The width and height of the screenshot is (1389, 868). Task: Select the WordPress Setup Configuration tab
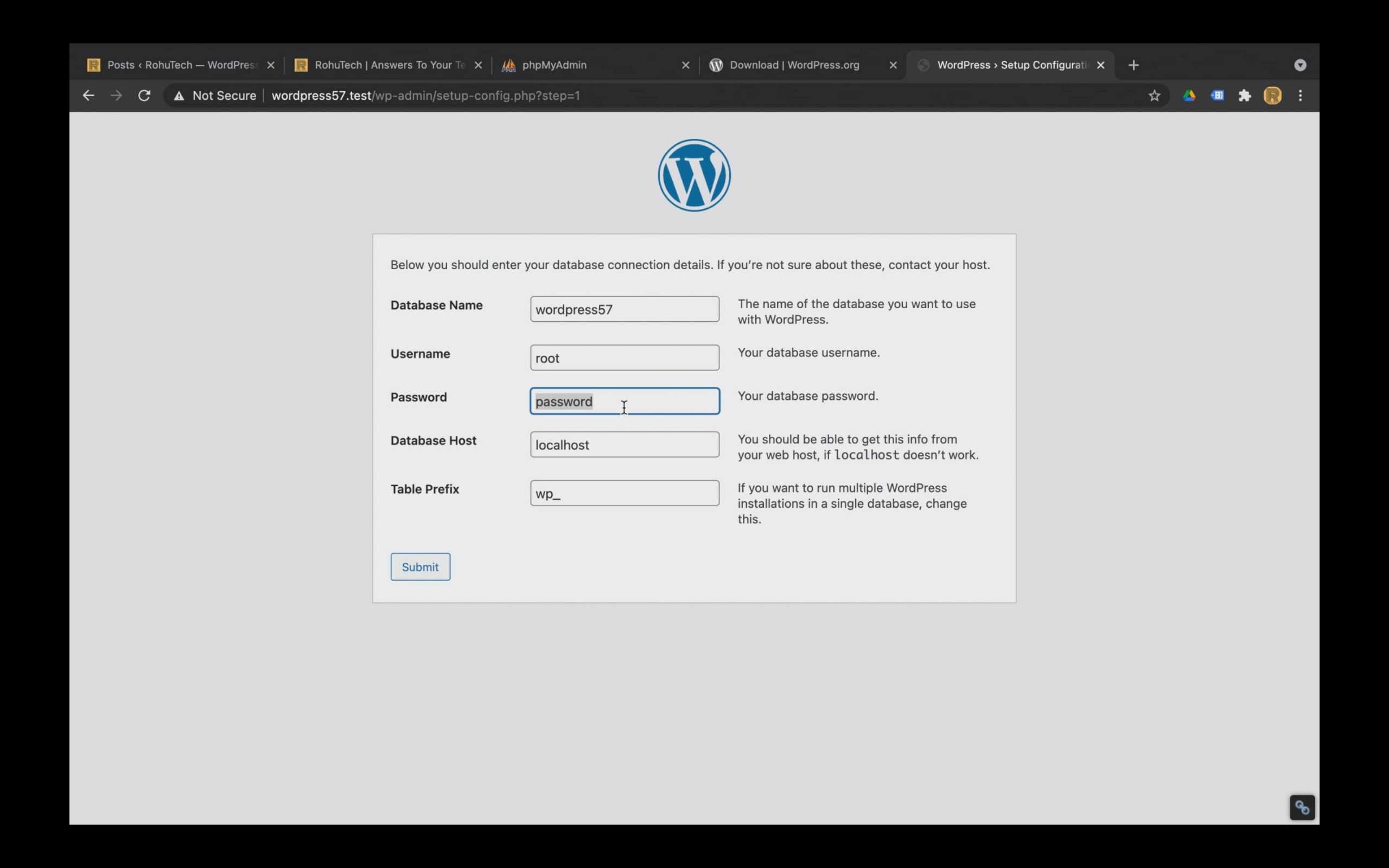click(x=1010, y=66)
